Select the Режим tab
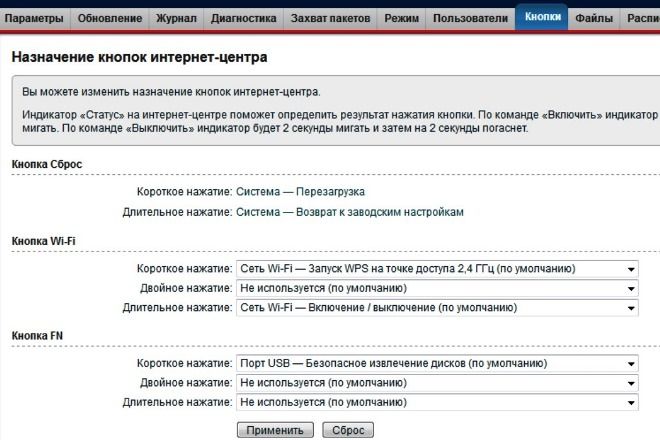This screenshot has height=440, width=660. click(x=402, y=19)
